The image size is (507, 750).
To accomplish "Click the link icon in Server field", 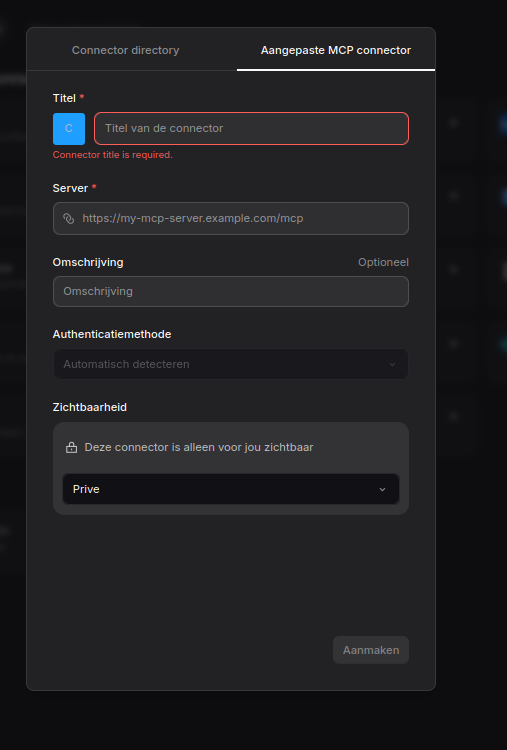I will (69, 219).
